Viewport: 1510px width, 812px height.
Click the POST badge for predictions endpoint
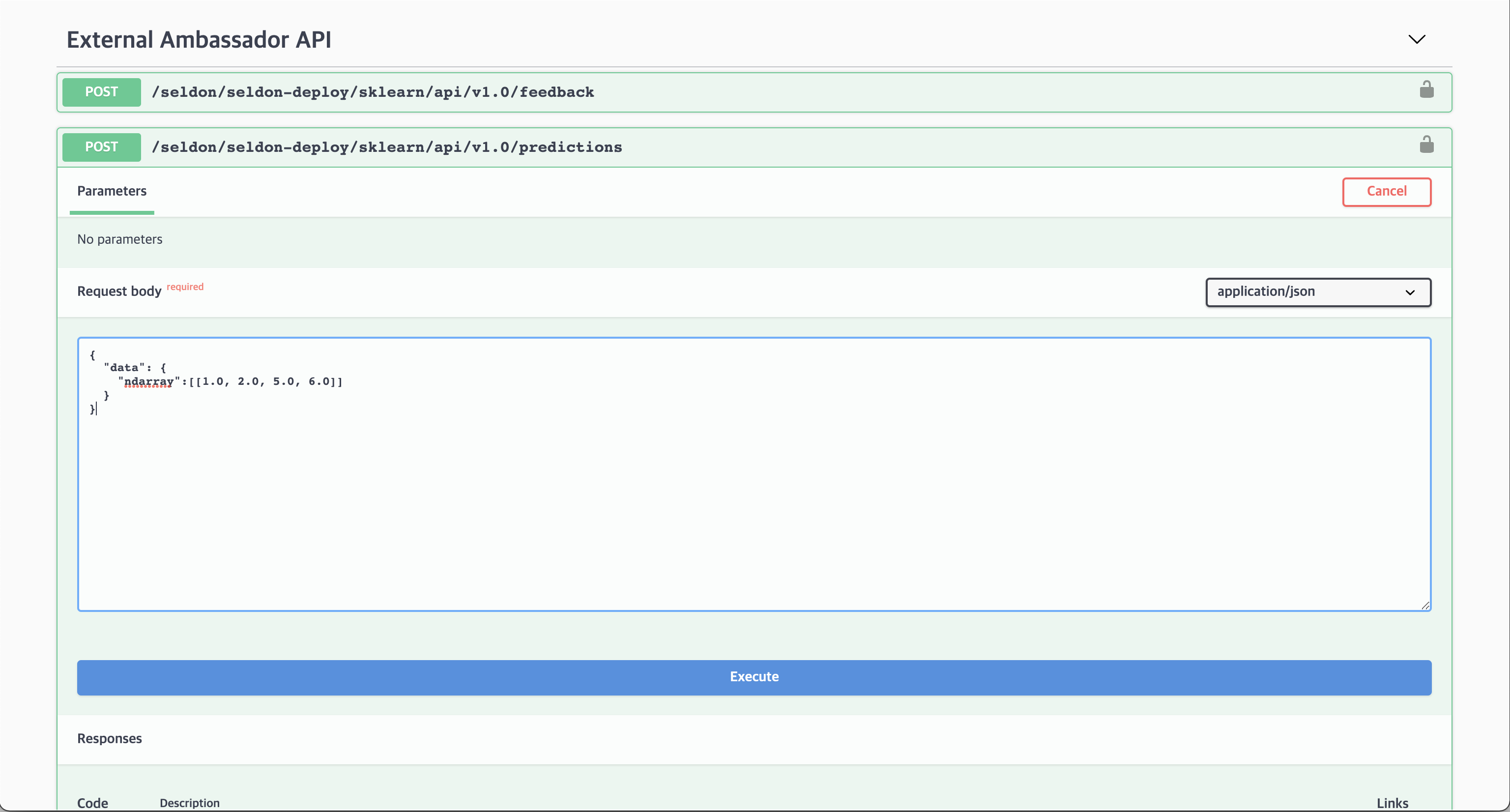click(x=101, y=147)
